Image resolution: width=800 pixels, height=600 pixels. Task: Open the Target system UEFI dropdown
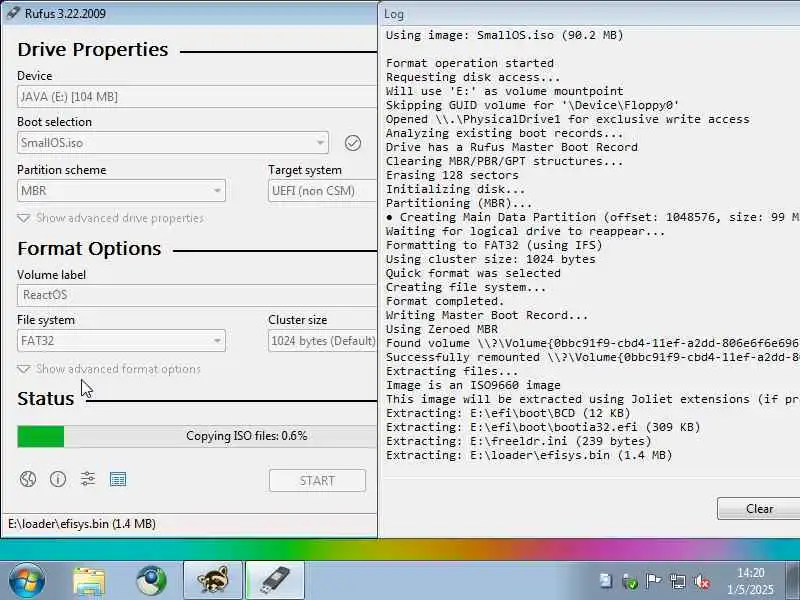(x=322, y=191)
